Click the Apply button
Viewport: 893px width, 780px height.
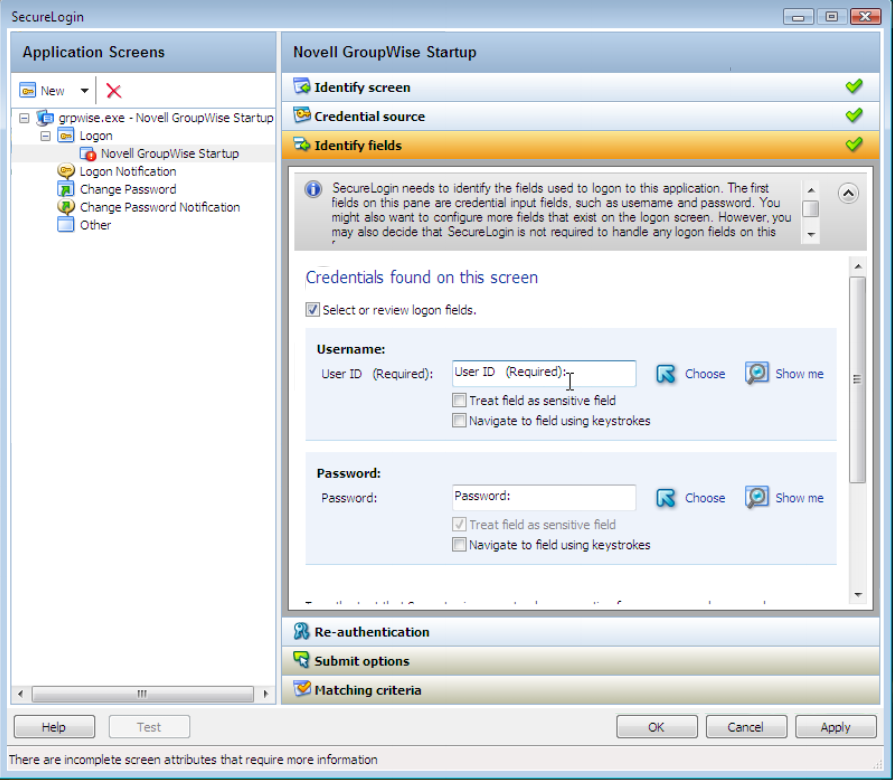tap(835, 727)
